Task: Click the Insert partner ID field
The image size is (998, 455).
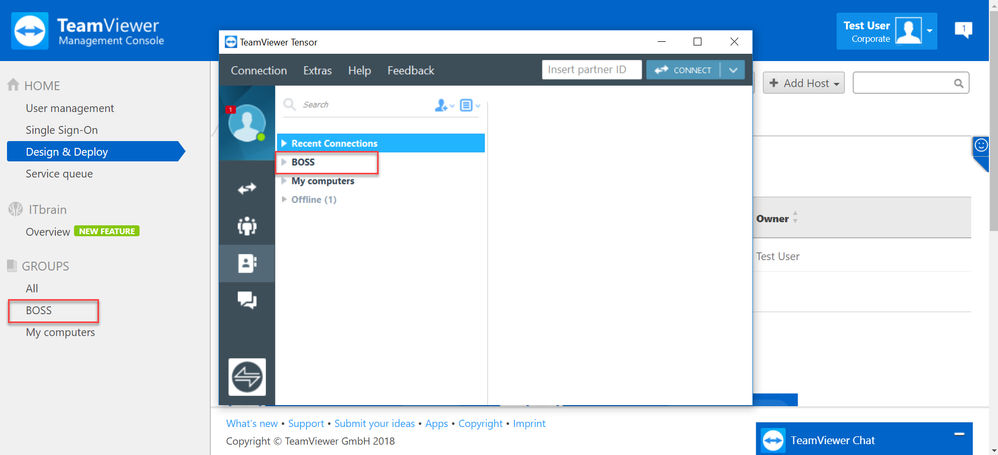Action: click(x=591, y=70)
